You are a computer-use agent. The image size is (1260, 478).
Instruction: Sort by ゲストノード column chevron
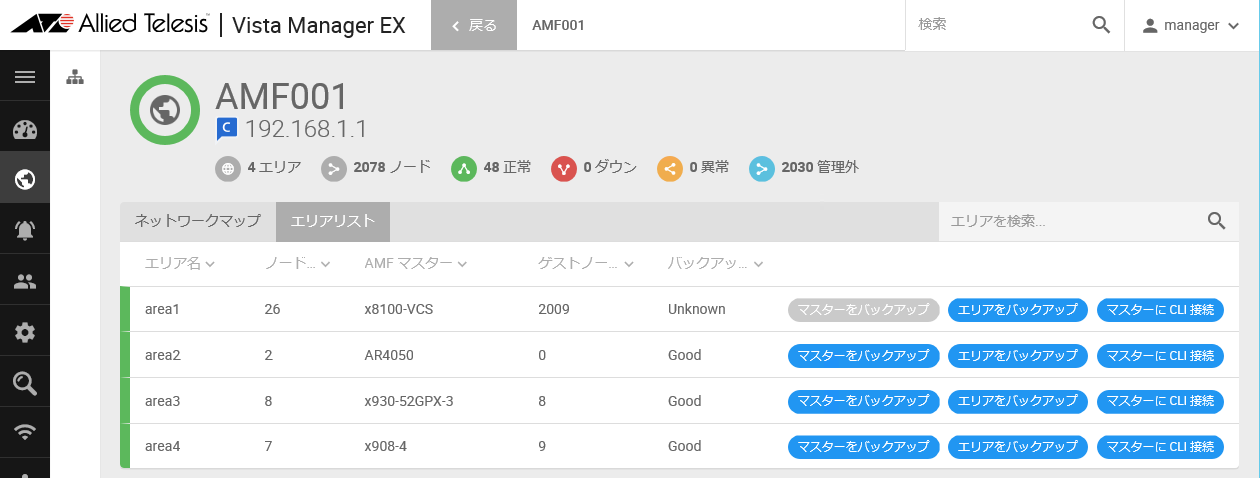coord(629,264)
